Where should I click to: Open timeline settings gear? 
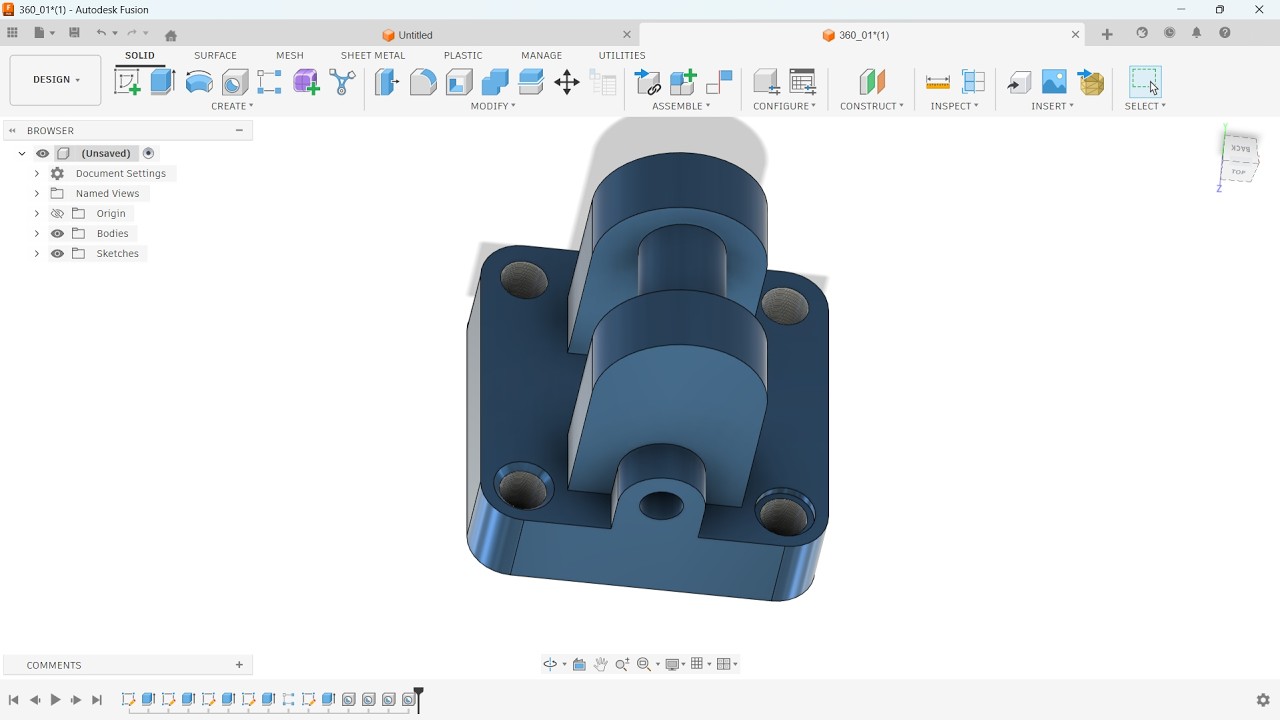[x=1263, y=700]
